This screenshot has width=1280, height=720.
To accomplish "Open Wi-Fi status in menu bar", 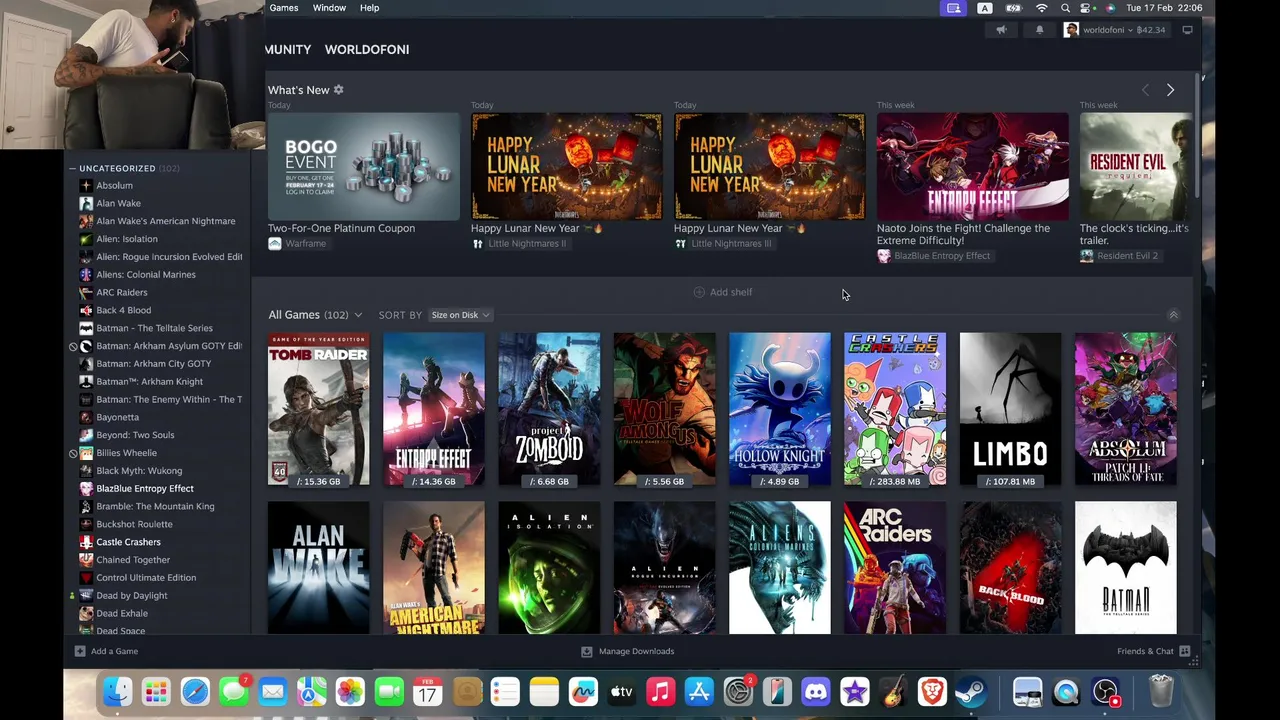I will tap(1041, 8).
